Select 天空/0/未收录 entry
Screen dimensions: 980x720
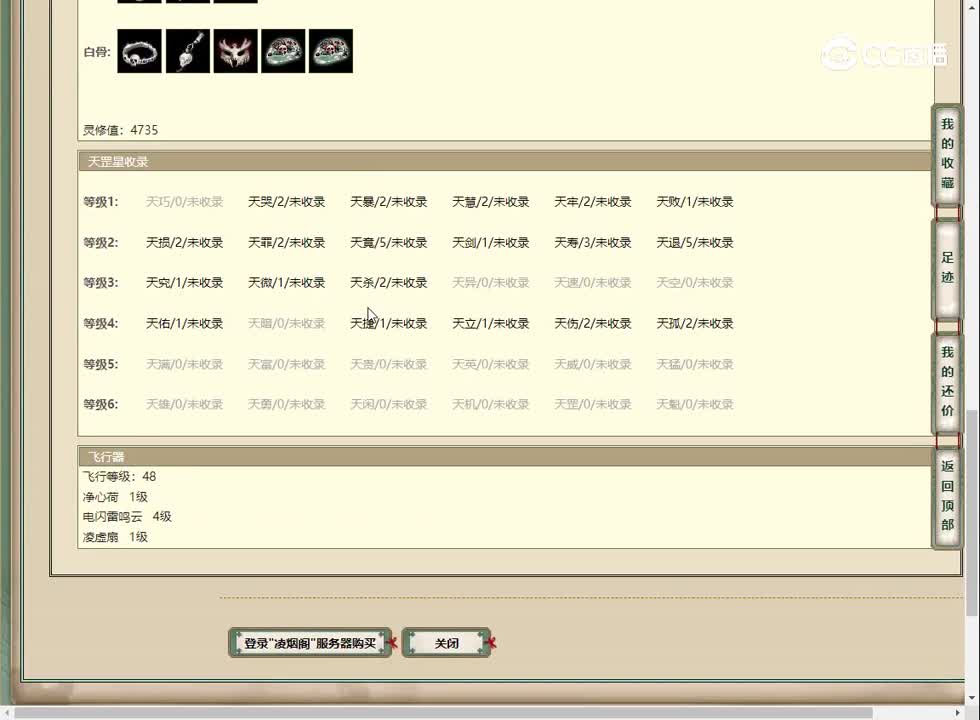click(695, 282)
